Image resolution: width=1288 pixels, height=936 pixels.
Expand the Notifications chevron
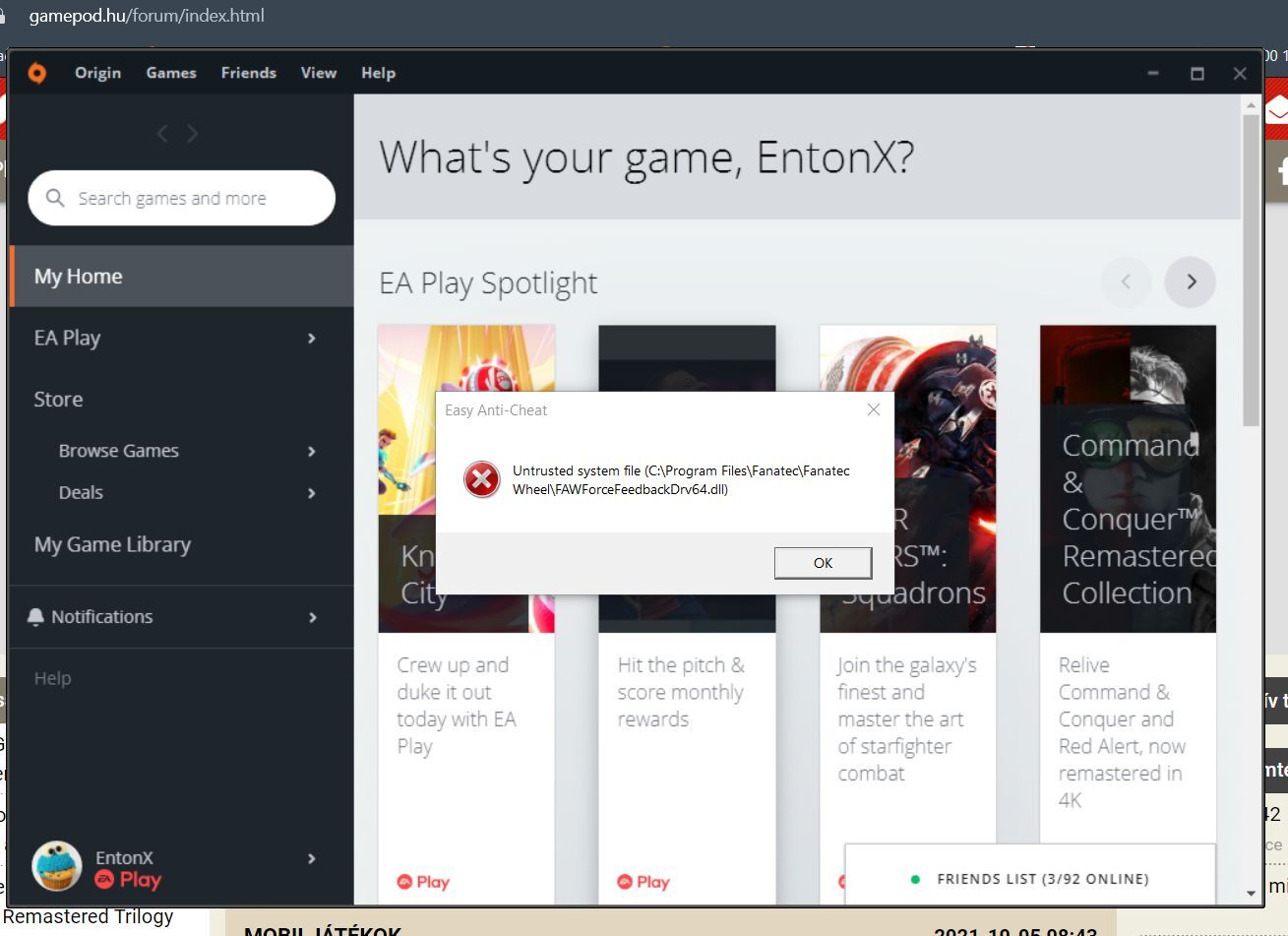pyautogui.click(x=312, y=617)
